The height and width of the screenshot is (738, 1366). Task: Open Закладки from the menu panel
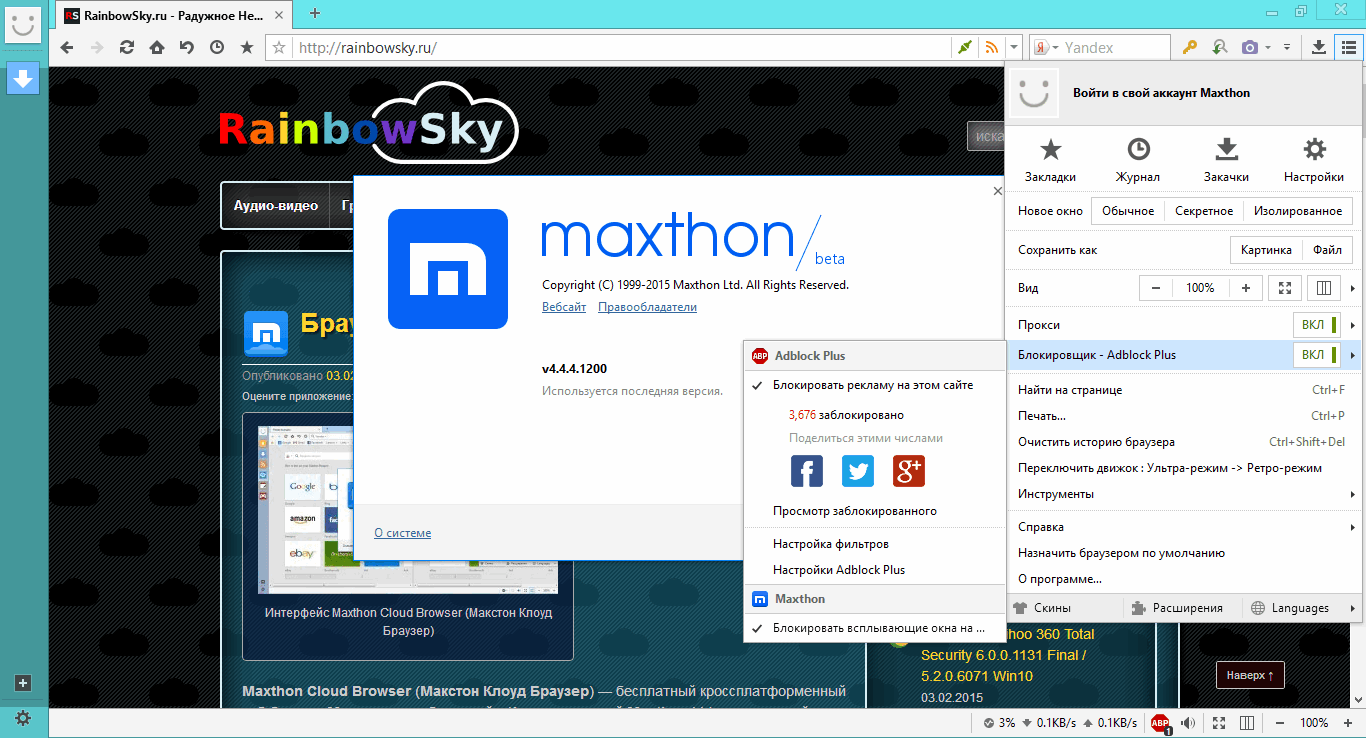pos(1050,160)
